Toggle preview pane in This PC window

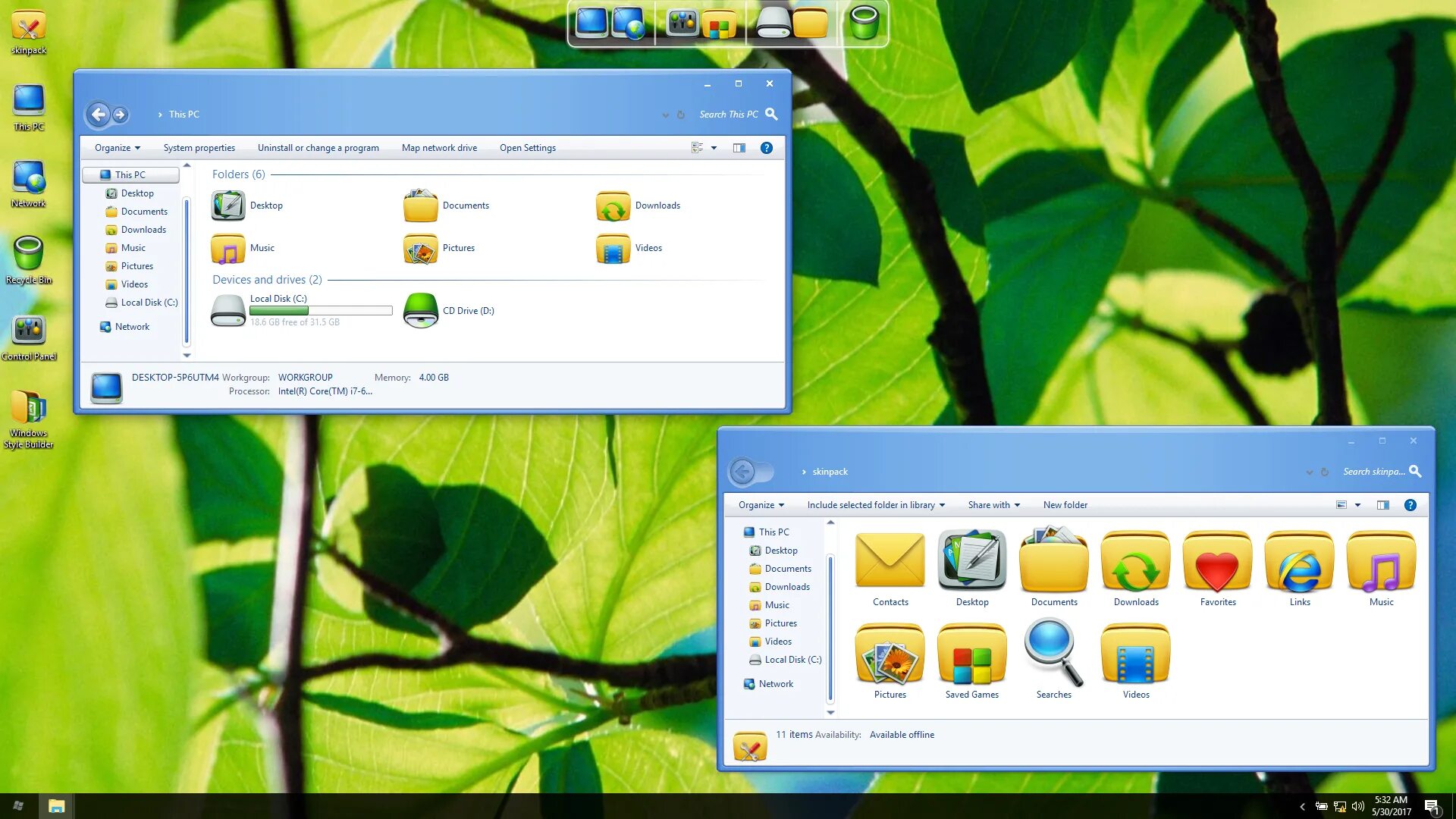tap(739, 148)
